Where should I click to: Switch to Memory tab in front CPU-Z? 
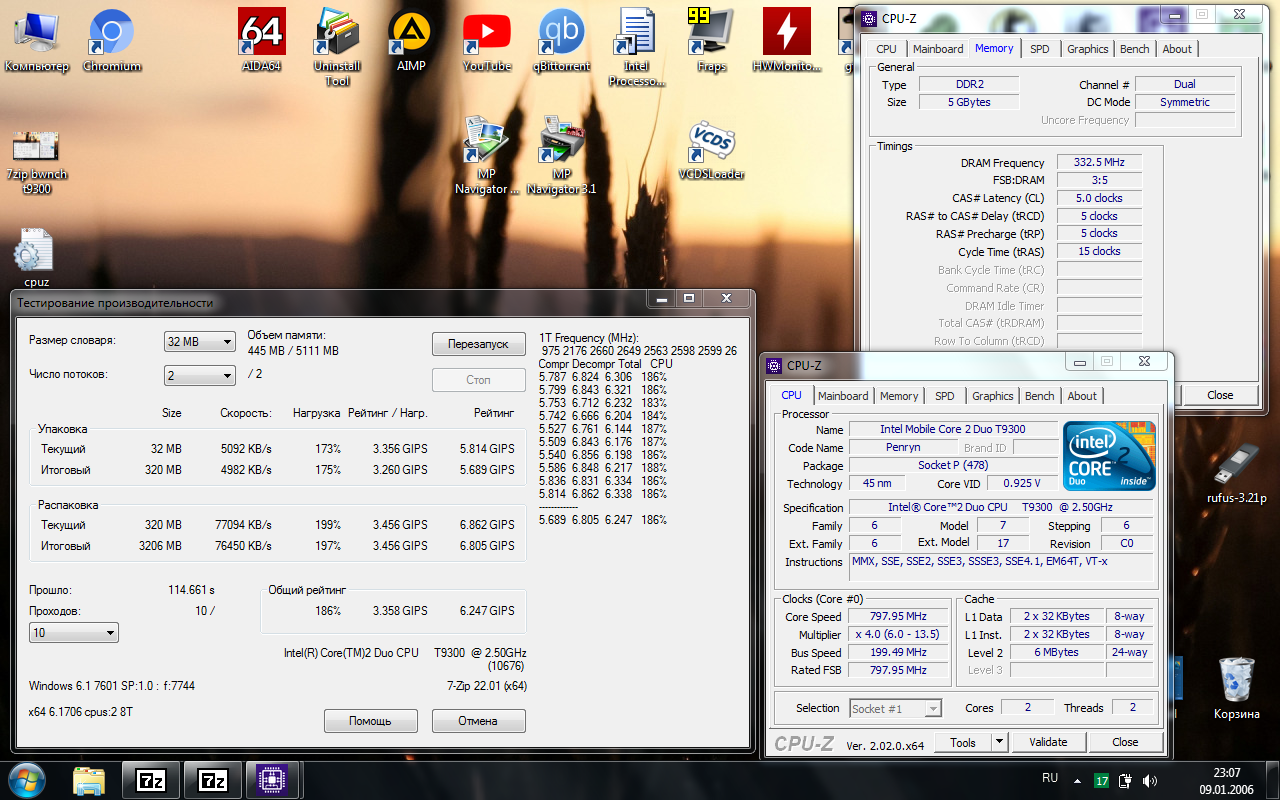(899, 396)
